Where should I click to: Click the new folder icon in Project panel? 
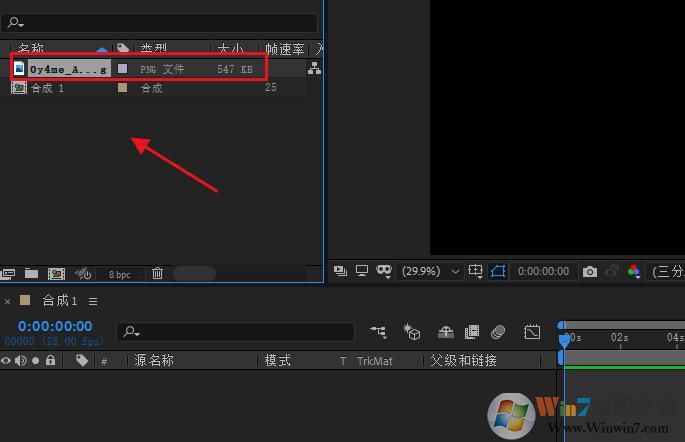point(32,273)
